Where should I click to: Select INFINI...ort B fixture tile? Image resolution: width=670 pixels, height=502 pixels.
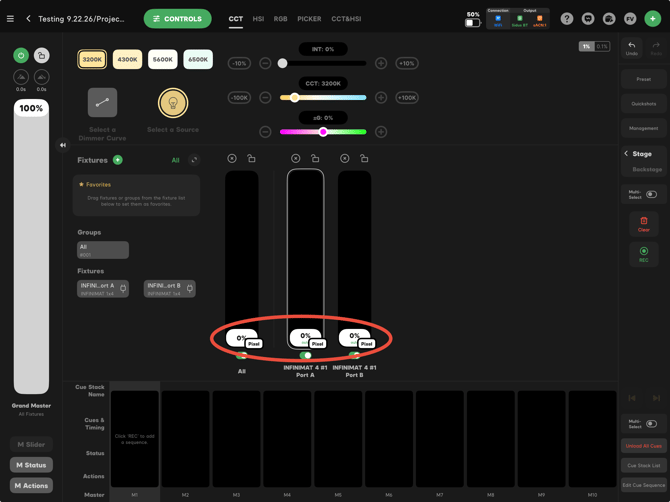pos(170,289)
